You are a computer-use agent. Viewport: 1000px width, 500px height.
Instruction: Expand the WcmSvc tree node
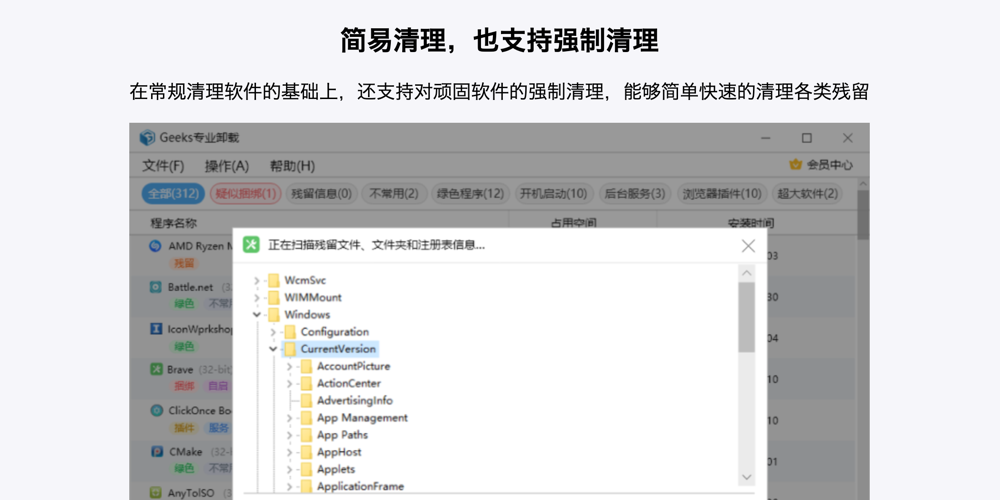257,281
